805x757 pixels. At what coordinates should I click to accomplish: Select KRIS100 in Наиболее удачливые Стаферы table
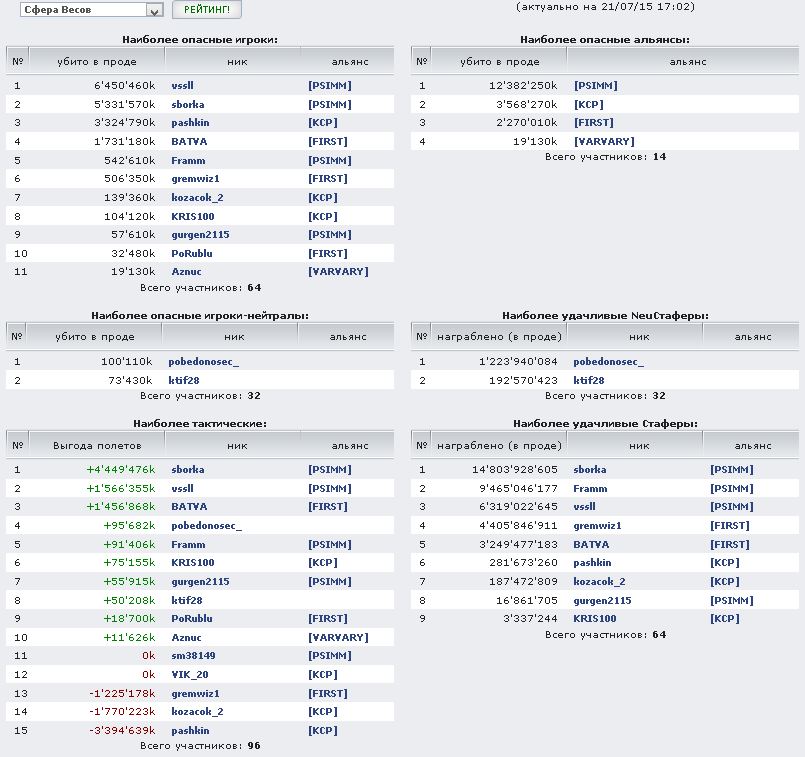594,619
